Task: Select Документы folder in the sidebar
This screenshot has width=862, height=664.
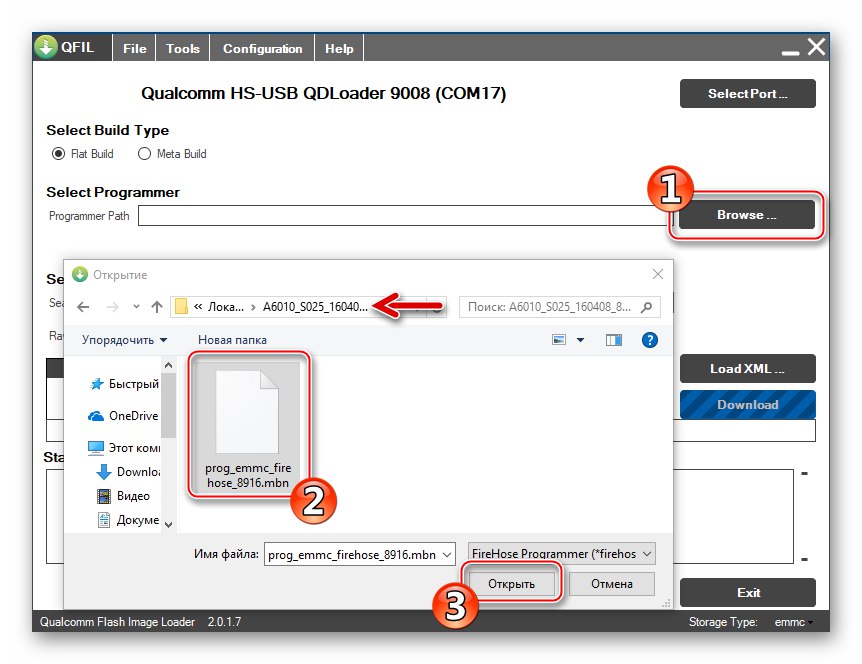Action: tap(128, 520)
